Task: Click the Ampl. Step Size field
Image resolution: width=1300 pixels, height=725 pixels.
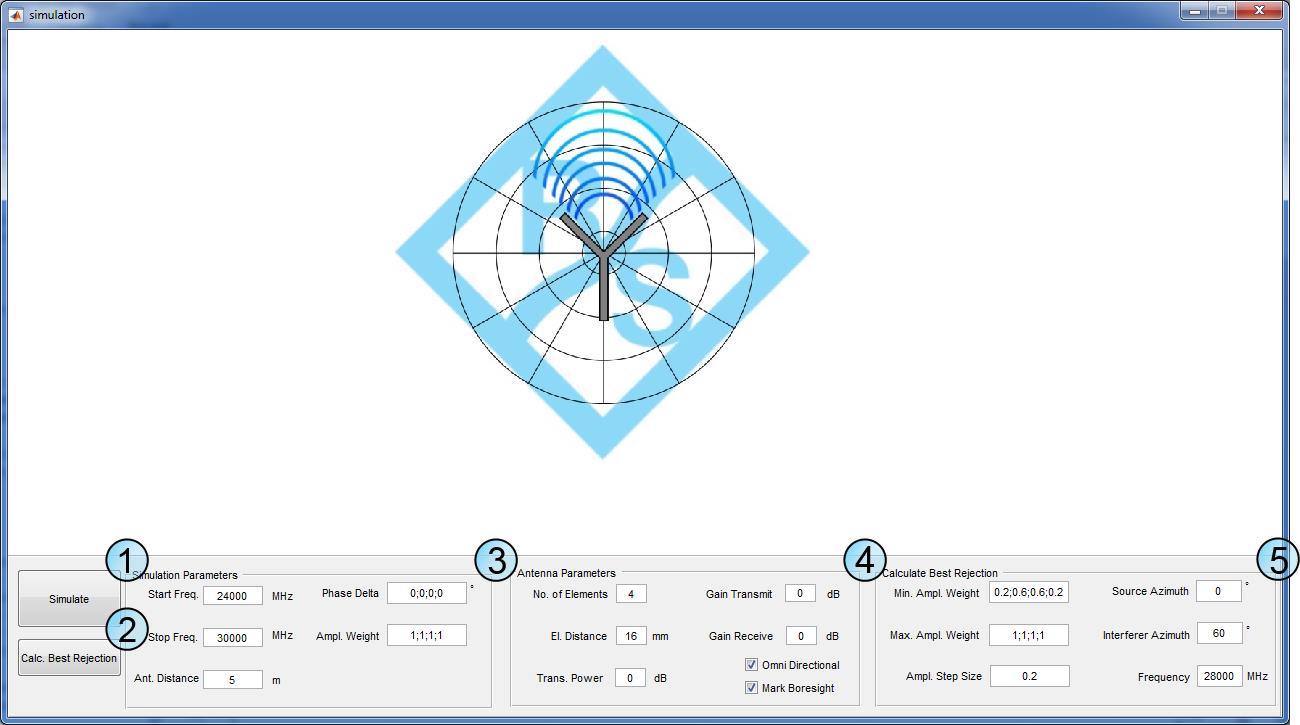Action: coord(1029,676)
